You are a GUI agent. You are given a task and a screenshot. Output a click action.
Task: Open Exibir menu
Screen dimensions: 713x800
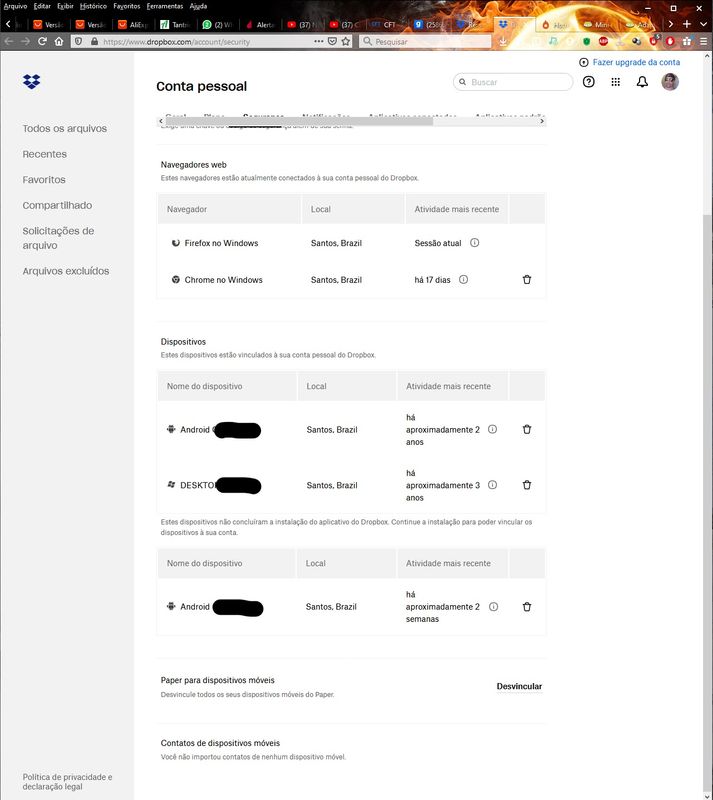[x=65, y=6]
